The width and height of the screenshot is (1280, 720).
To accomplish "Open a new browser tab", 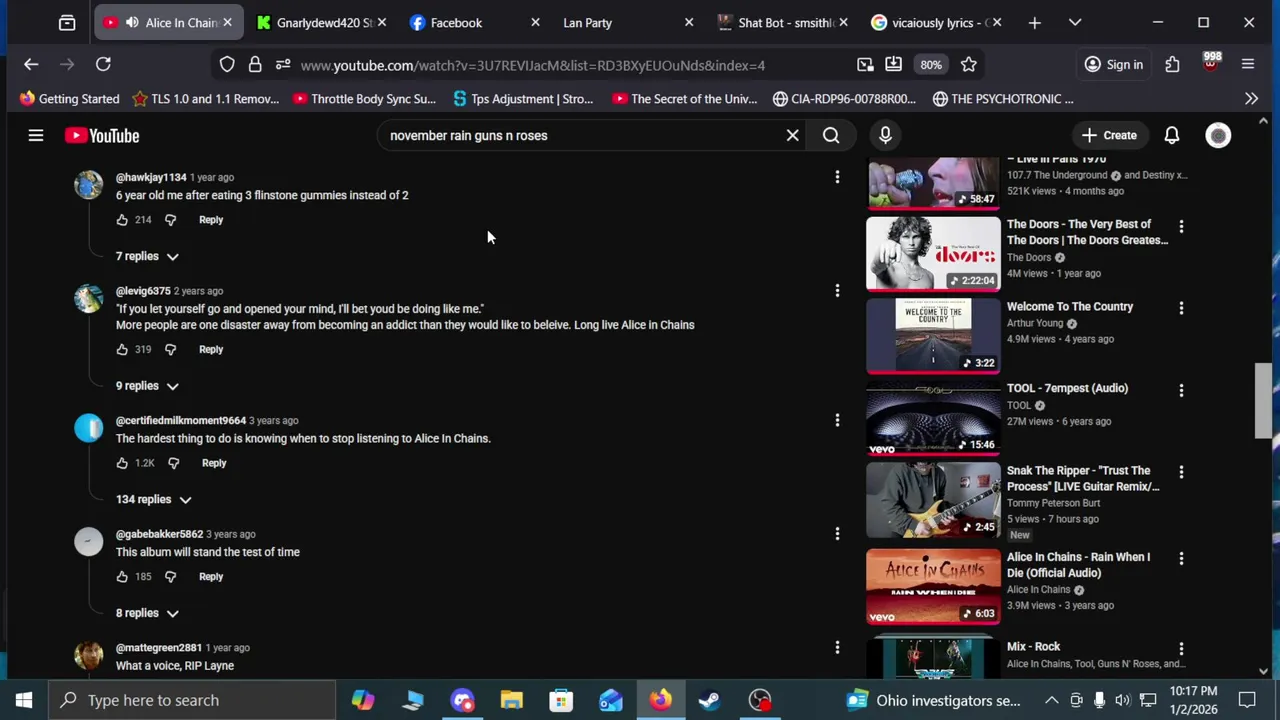I will tap(1034, 22).
